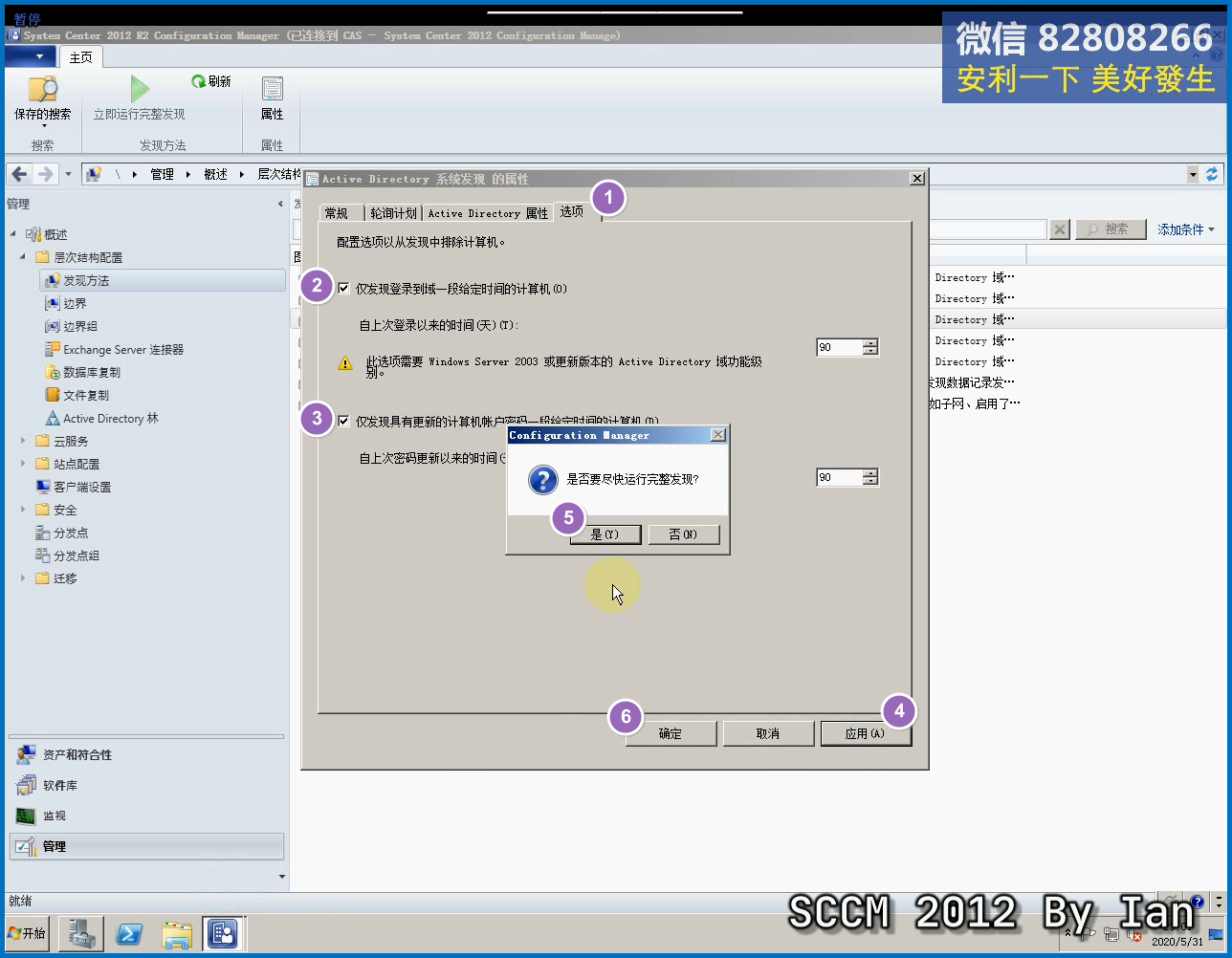
Task: Select the 客户端设置 client settings icon
Action: [43, 487]
